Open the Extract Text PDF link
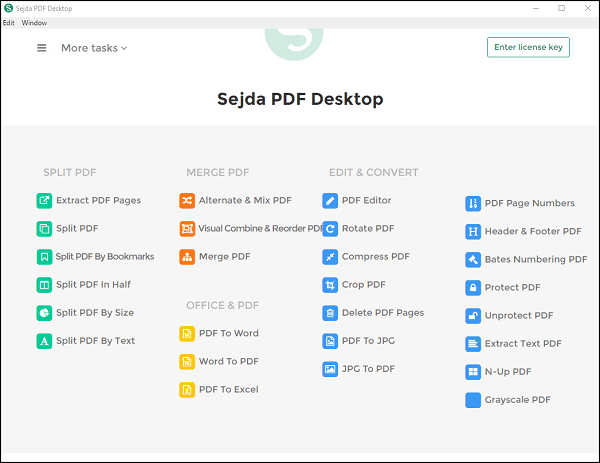 [x=523, y=343]
